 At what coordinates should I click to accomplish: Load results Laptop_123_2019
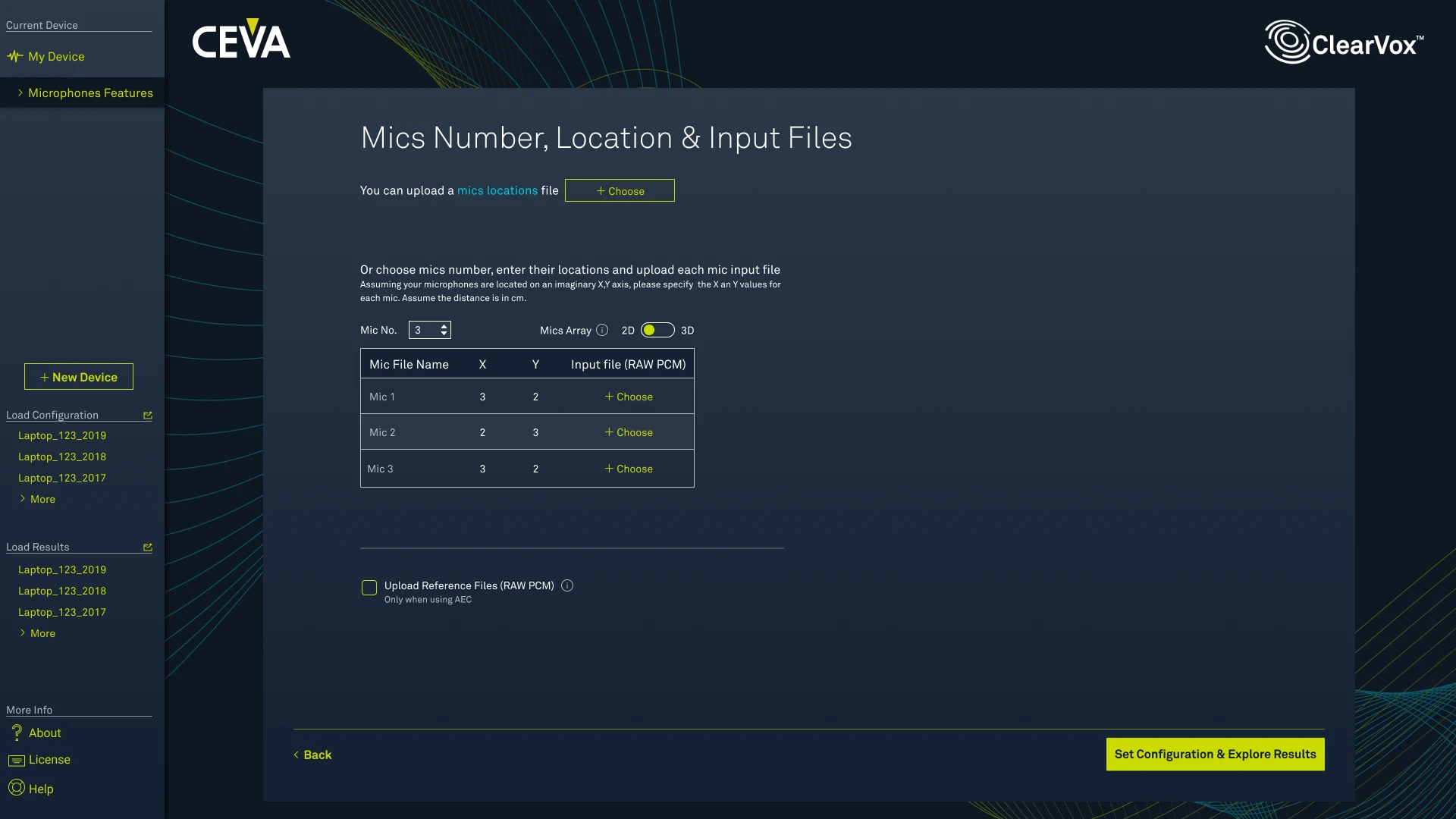(62, 570)
